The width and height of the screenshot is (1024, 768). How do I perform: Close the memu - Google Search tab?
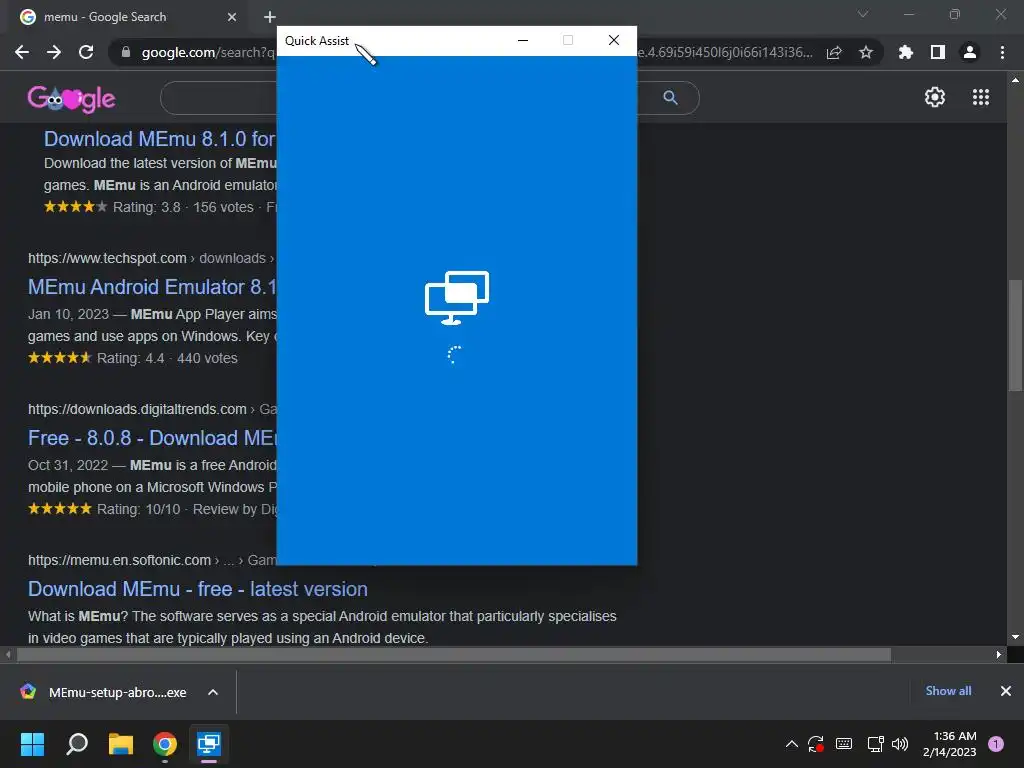pos(232,17)
